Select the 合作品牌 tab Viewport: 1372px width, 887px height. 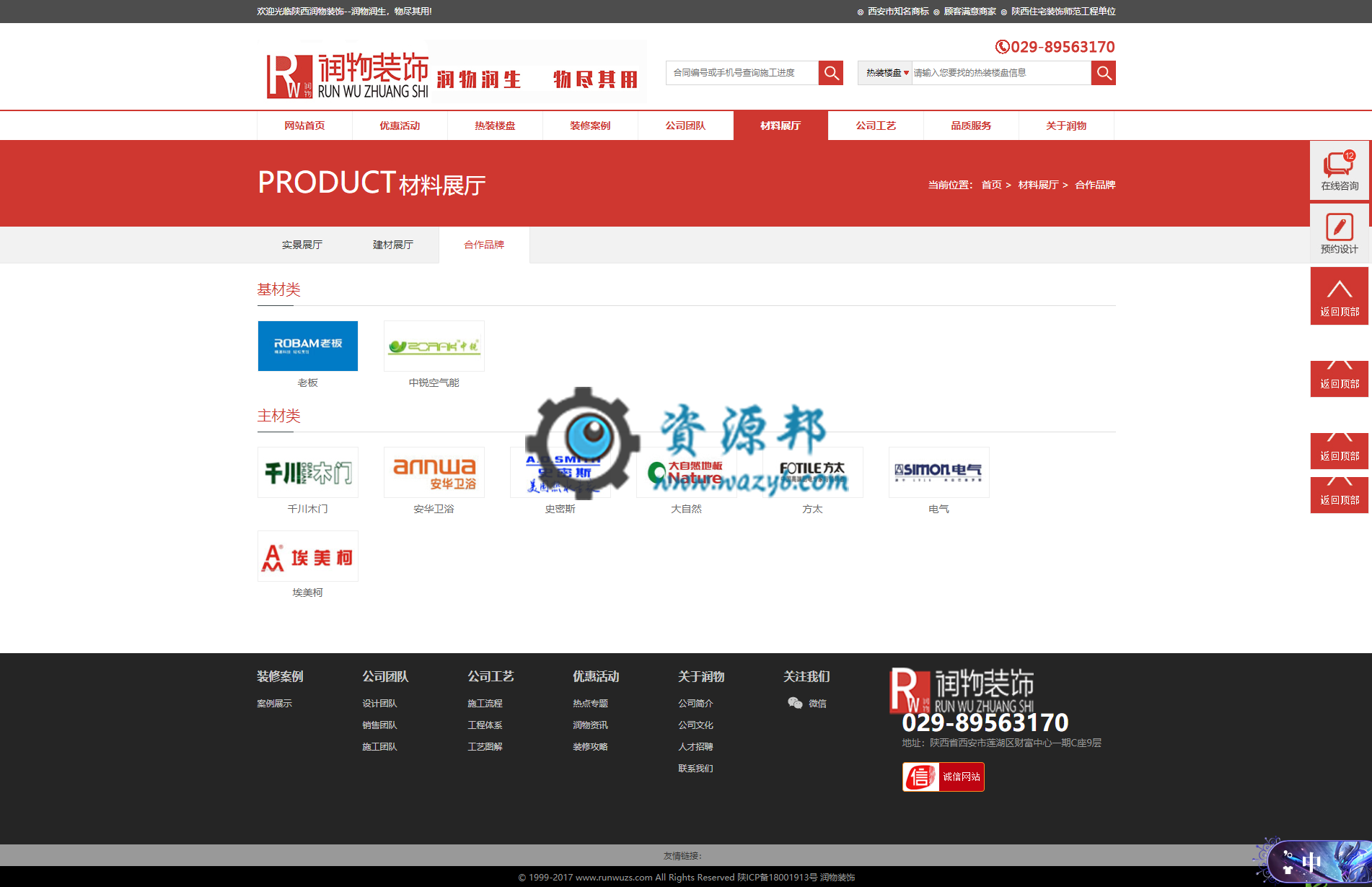[484, 245]
